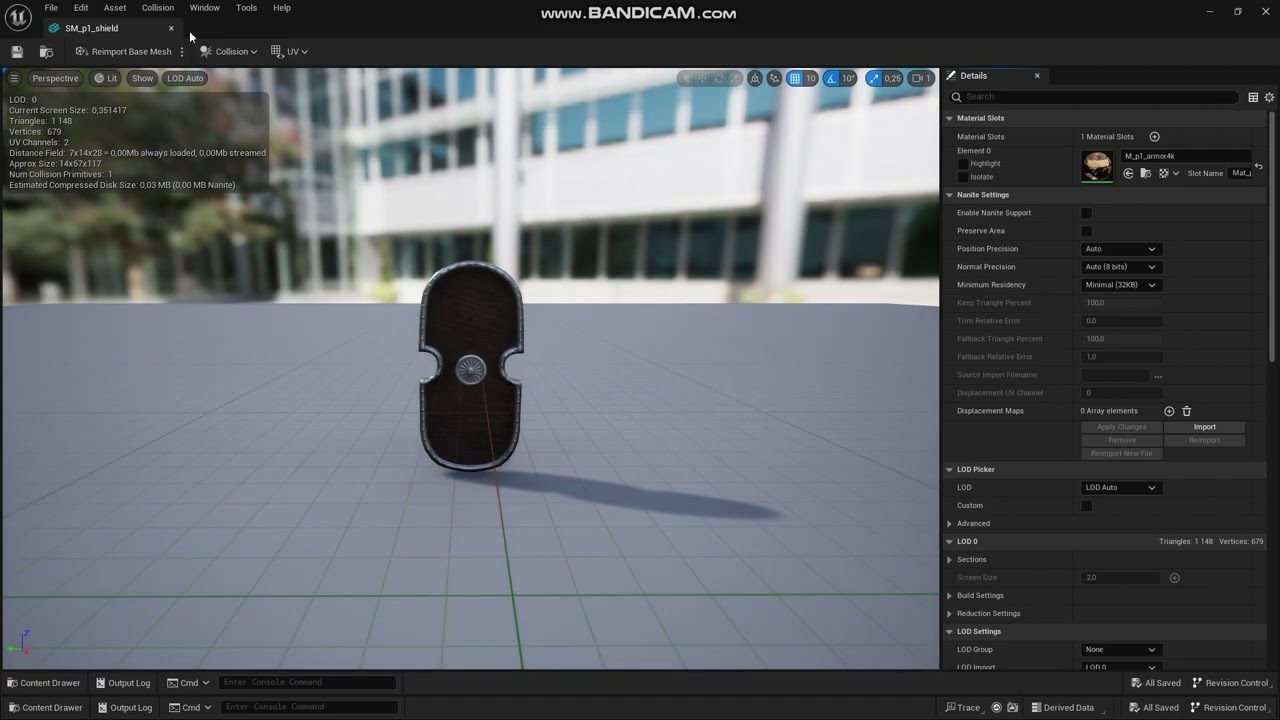
Task: Open the Asset menu
Action: click(115, 8)
